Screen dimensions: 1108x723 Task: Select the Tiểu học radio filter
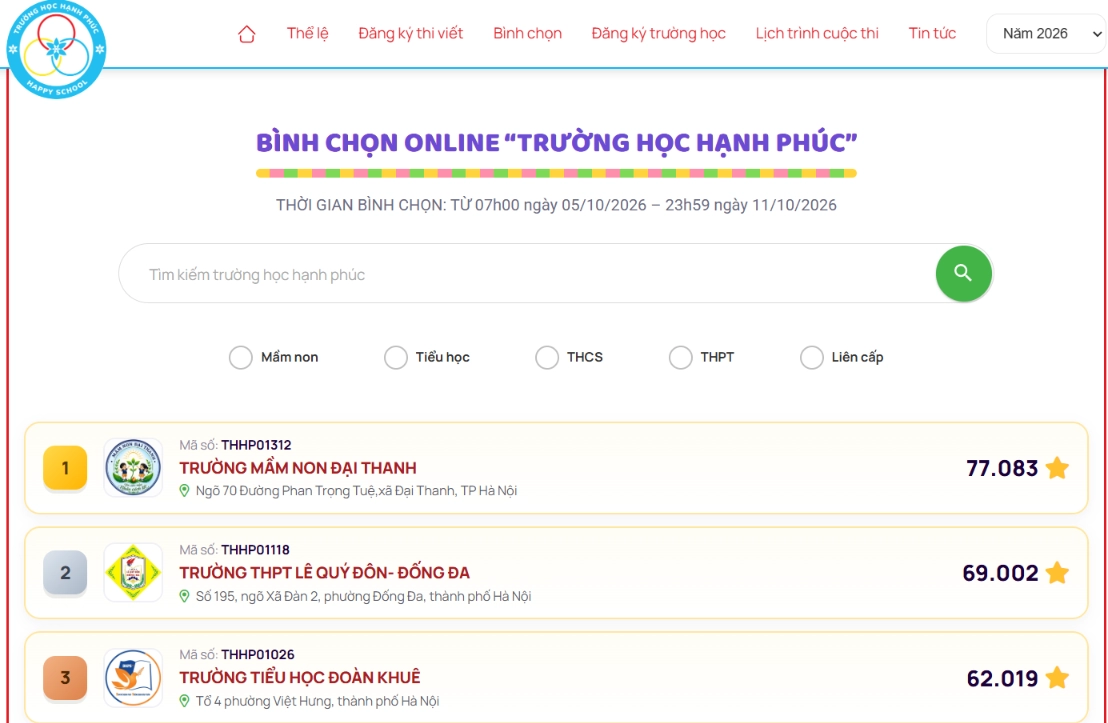[396, 357]
